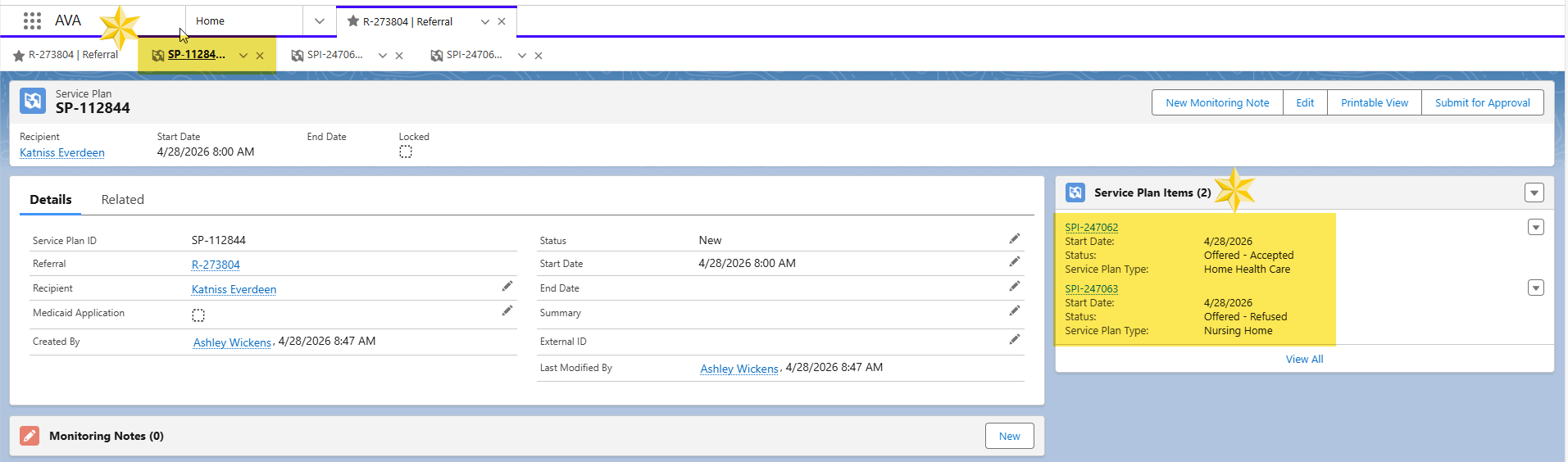Select the 'Home Health Care' plan type text
Viewport: 1568px width, 462px height.
click(1247, 269)
